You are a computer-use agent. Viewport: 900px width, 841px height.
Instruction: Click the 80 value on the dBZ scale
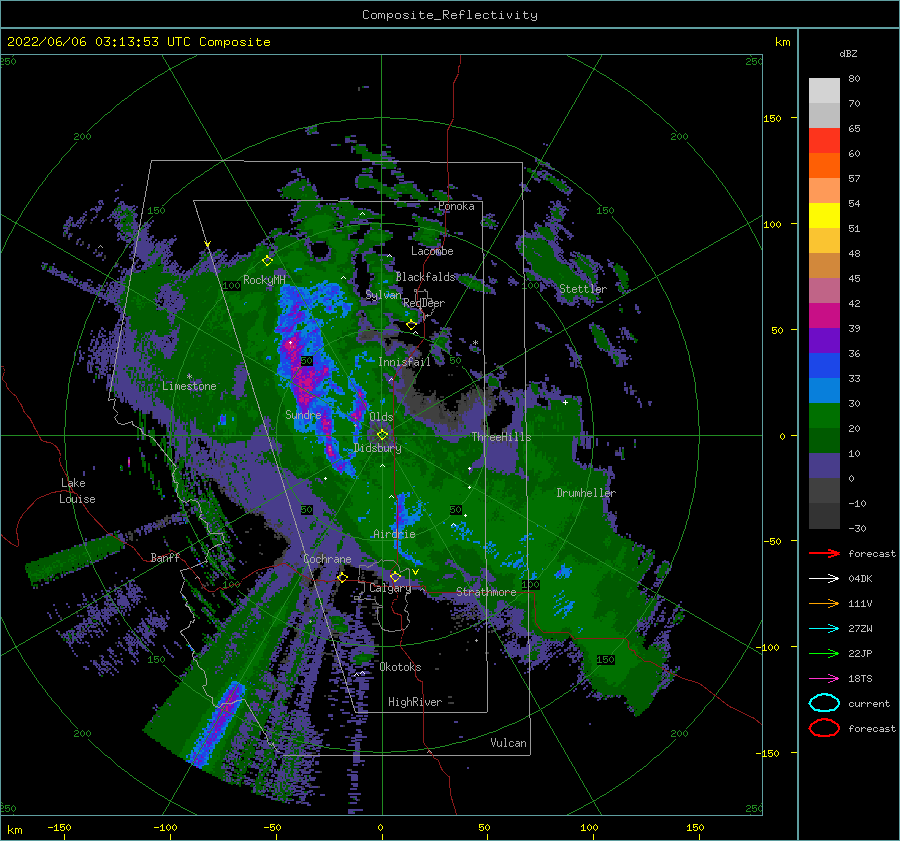tap(854, 79)
